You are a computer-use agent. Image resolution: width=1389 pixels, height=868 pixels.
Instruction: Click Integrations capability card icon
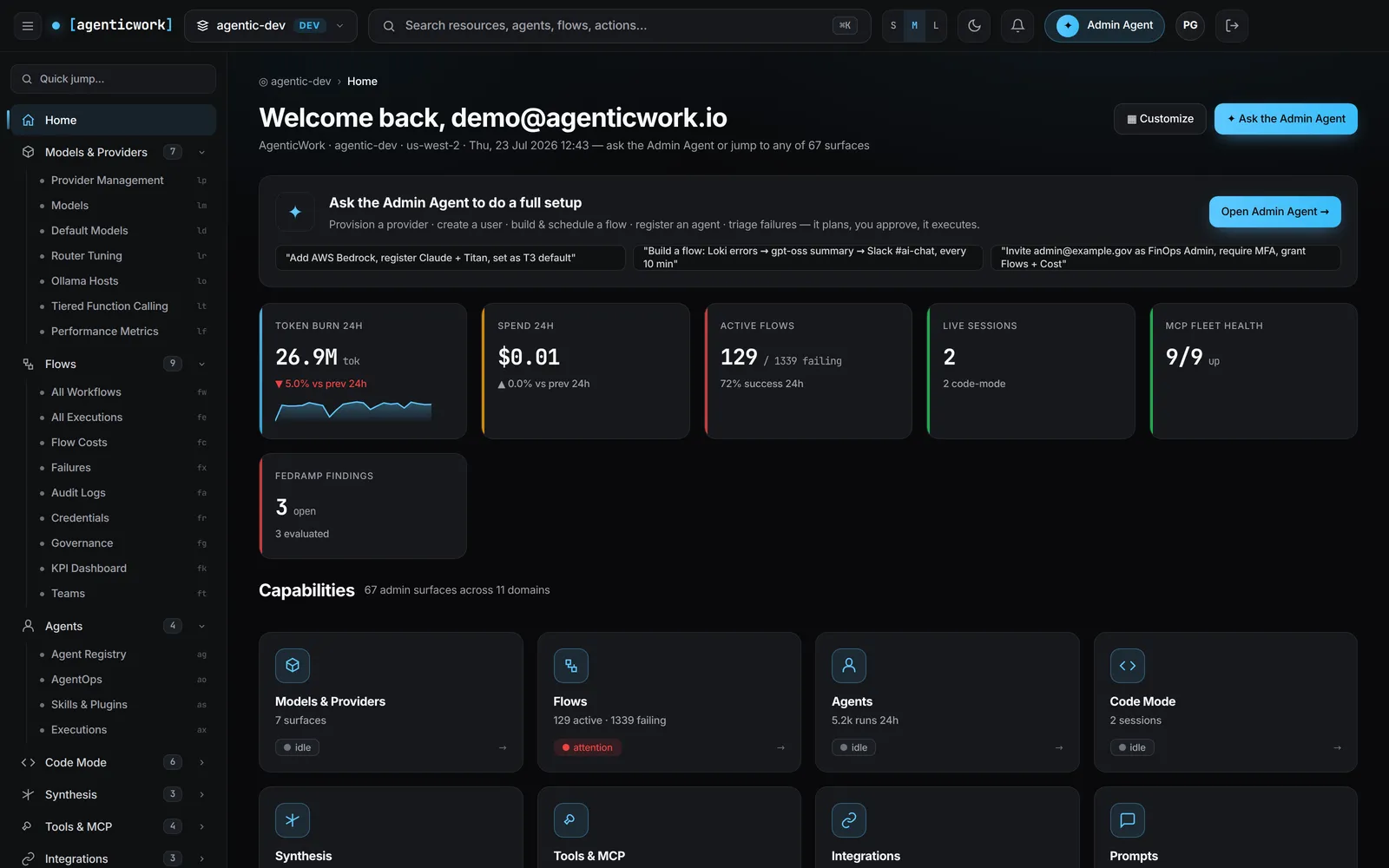pyautogui.click(x=849, y=820)
